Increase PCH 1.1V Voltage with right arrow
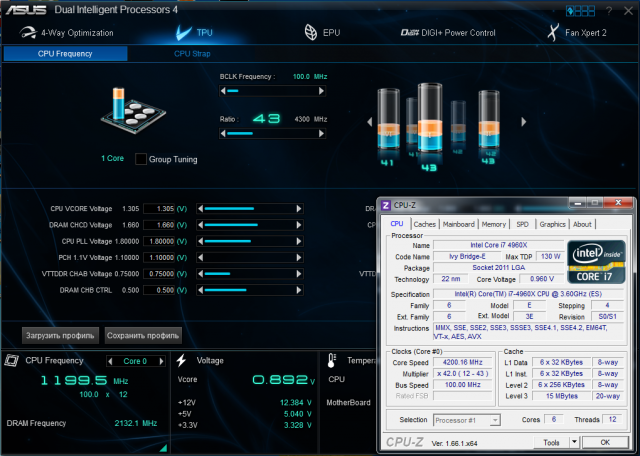 299,258
